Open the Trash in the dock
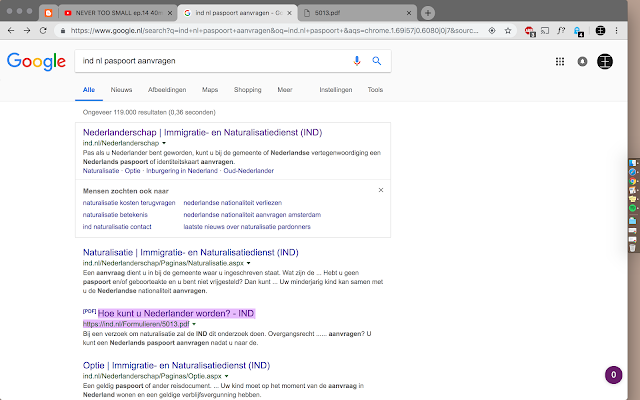The image size is (640, 400). (x=632, y=248)
